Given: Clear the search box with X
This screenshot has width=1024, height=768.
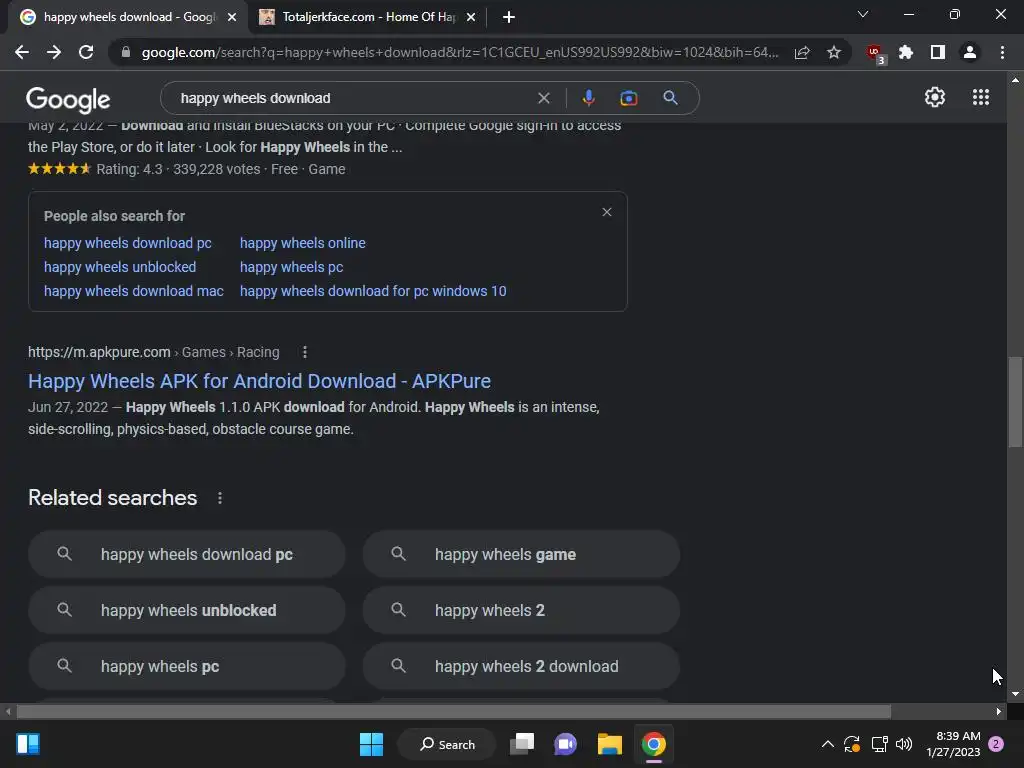Looking at the screenshot, I should [543, 98].
